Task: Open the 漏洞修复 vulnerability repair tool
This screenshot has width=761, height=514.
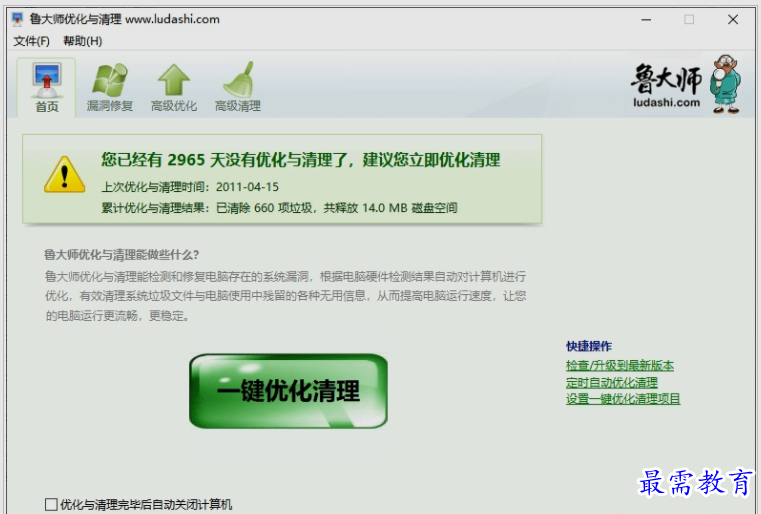Action: (110, 87)
